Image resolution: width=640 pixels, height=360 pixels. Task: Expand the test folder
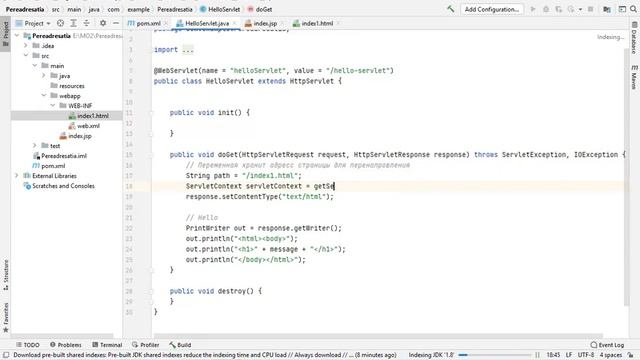coord(35,146)
